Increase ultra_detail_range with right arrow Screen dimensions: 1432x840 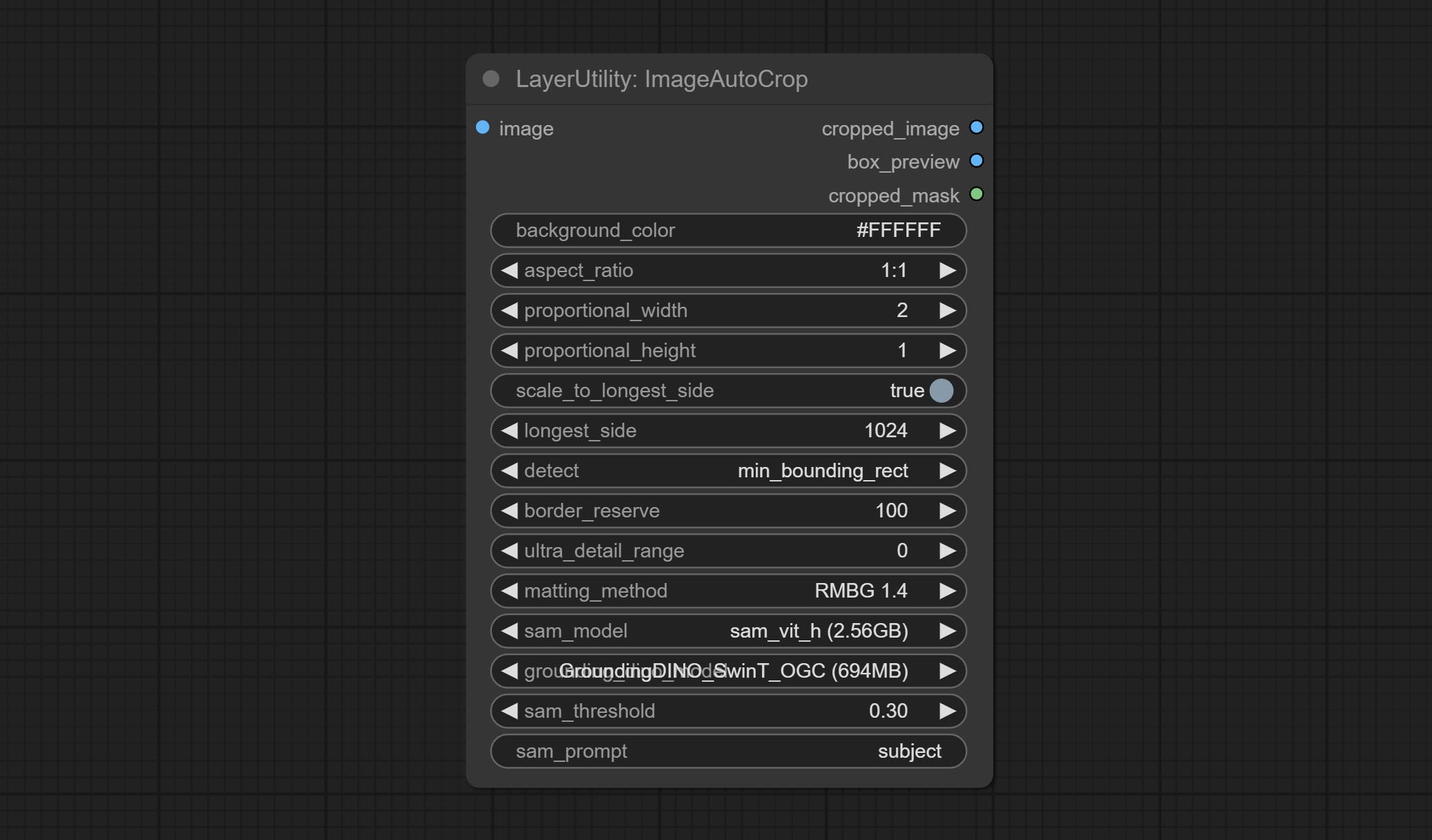pyautogui.click(x=947, y=551)
